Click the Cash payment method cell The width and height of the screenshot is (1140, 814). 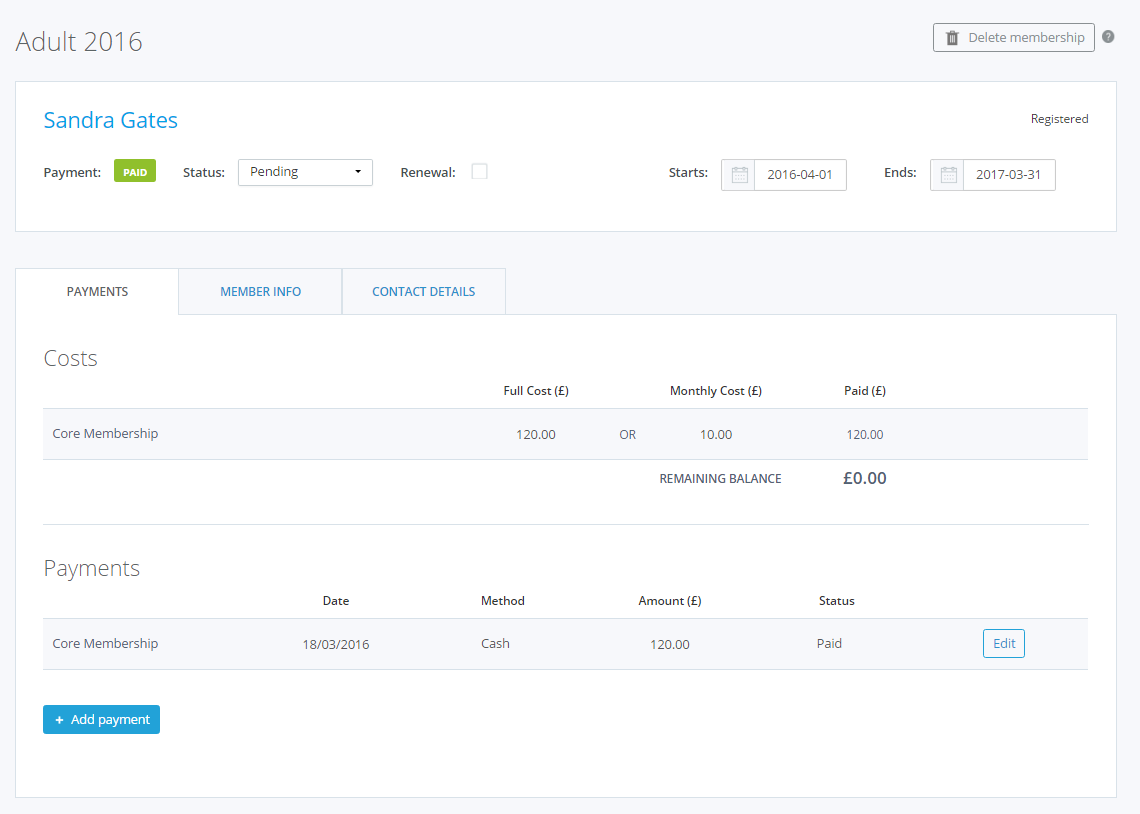495,644
